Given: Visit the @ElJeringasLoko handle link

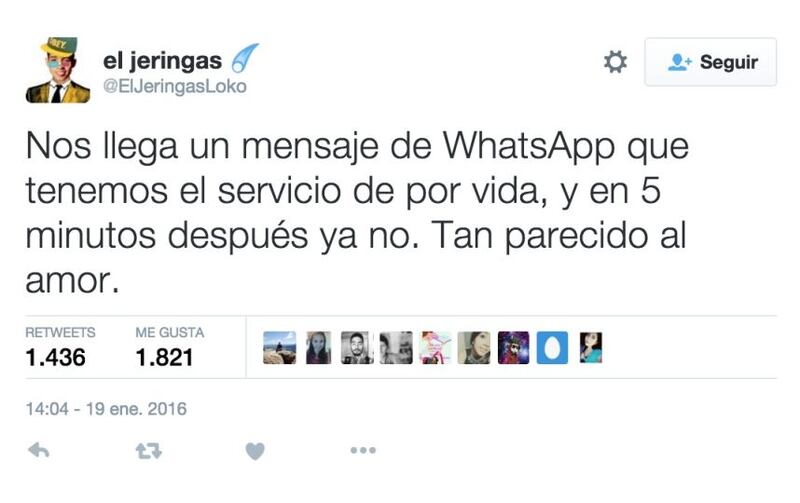Looking at the screenshot, I should [x=175, y=86].
